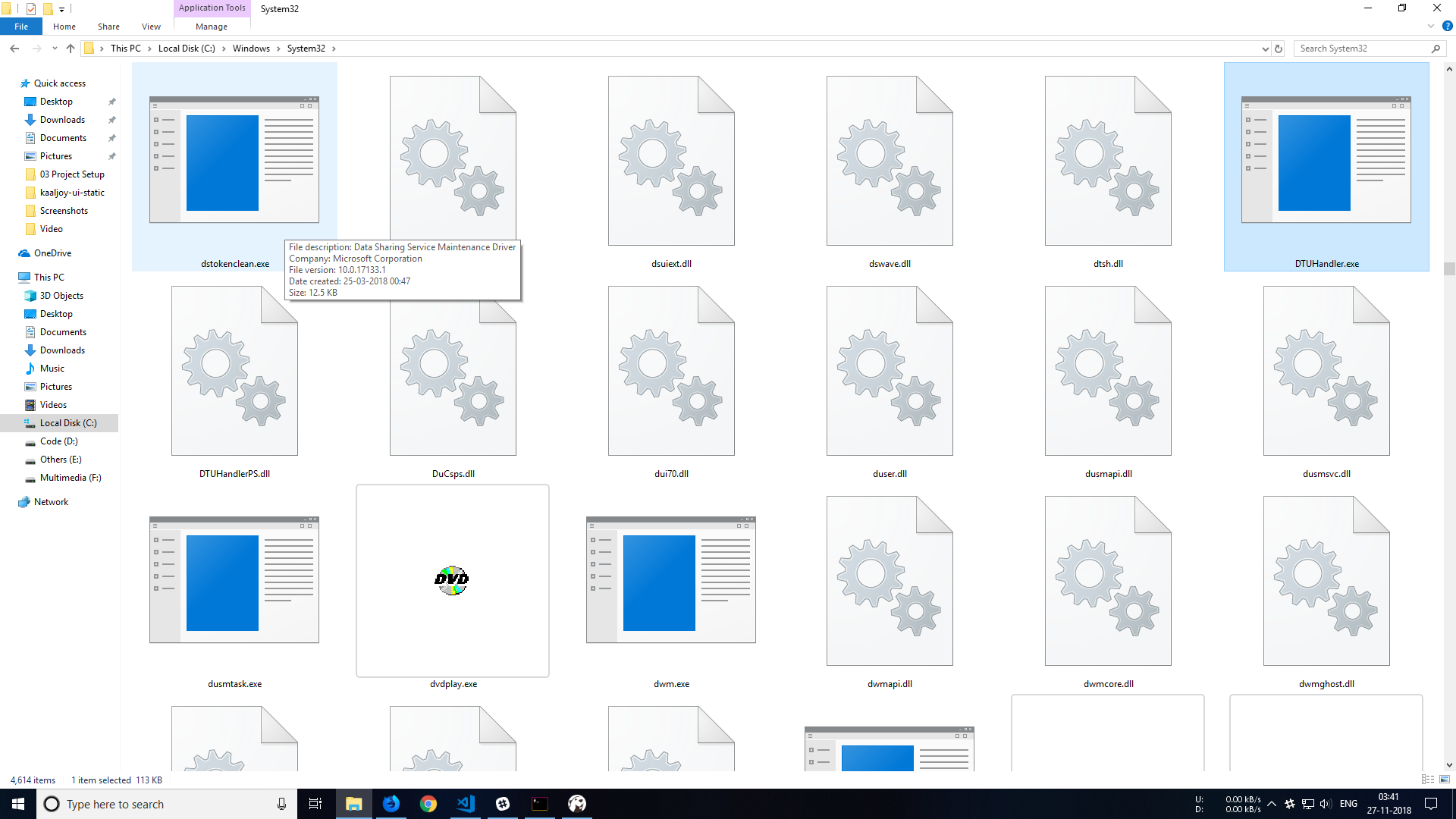Expand the address bar history dropdown
The width and height of the screenshot is (1456, 819).
pyautogui.click(x=1265, y=49)
